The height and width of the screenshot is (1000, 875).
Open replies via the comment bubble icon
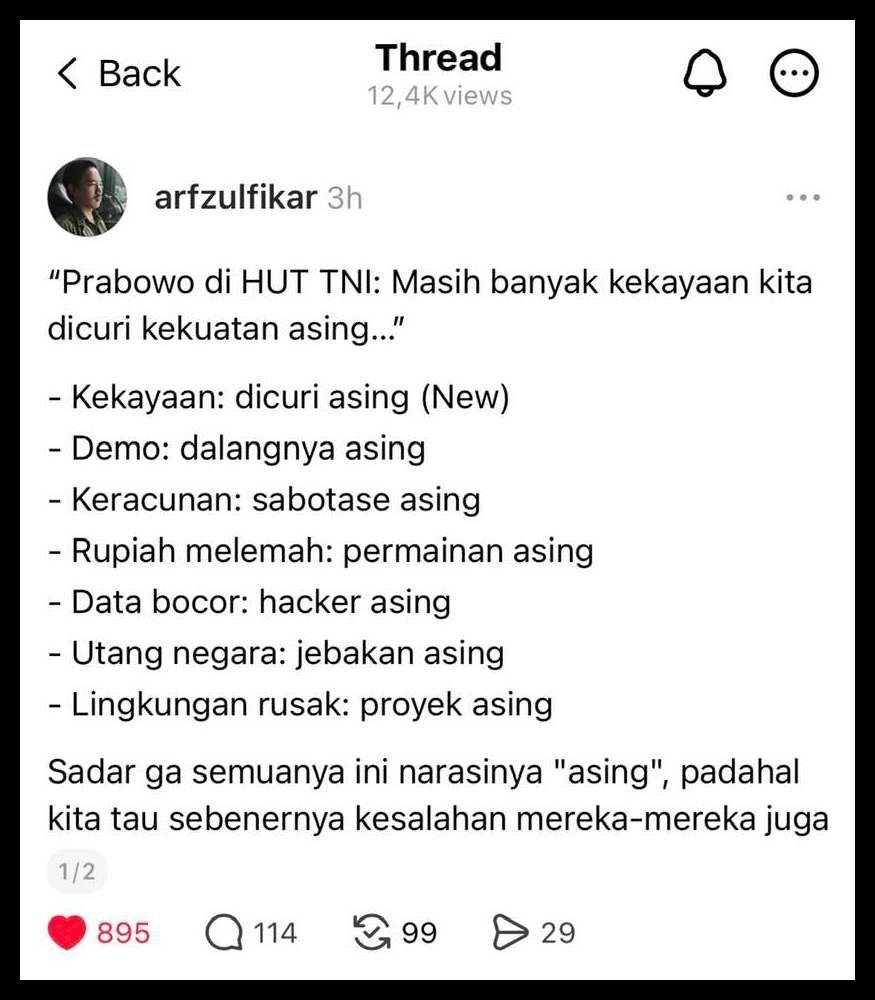(224, 933)
